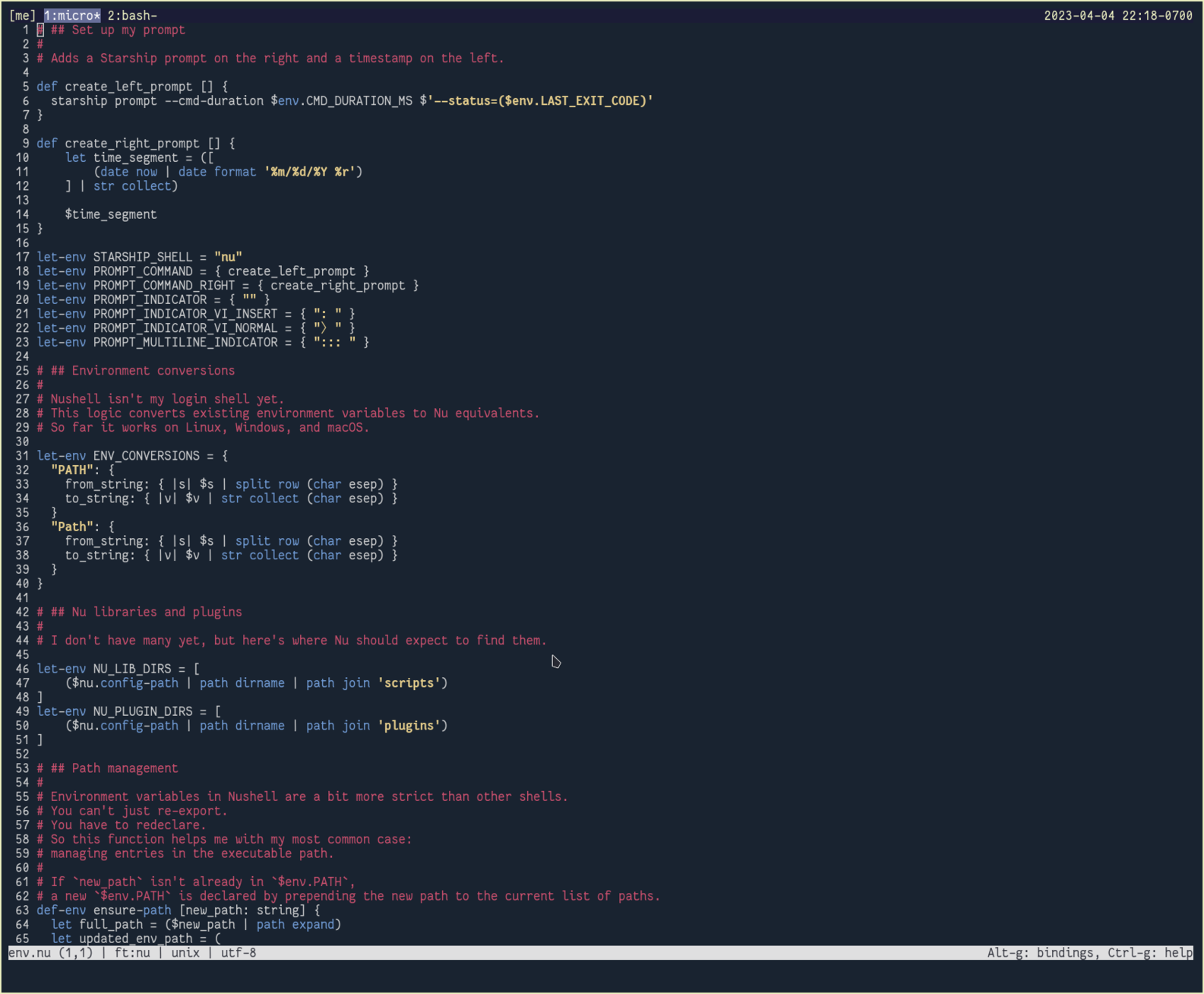Image resolution: width=1204 pixels, height=994 pixels.
Task: Click '## Nu libraries and plugins' comment
Action: click(x=147, y=613)
